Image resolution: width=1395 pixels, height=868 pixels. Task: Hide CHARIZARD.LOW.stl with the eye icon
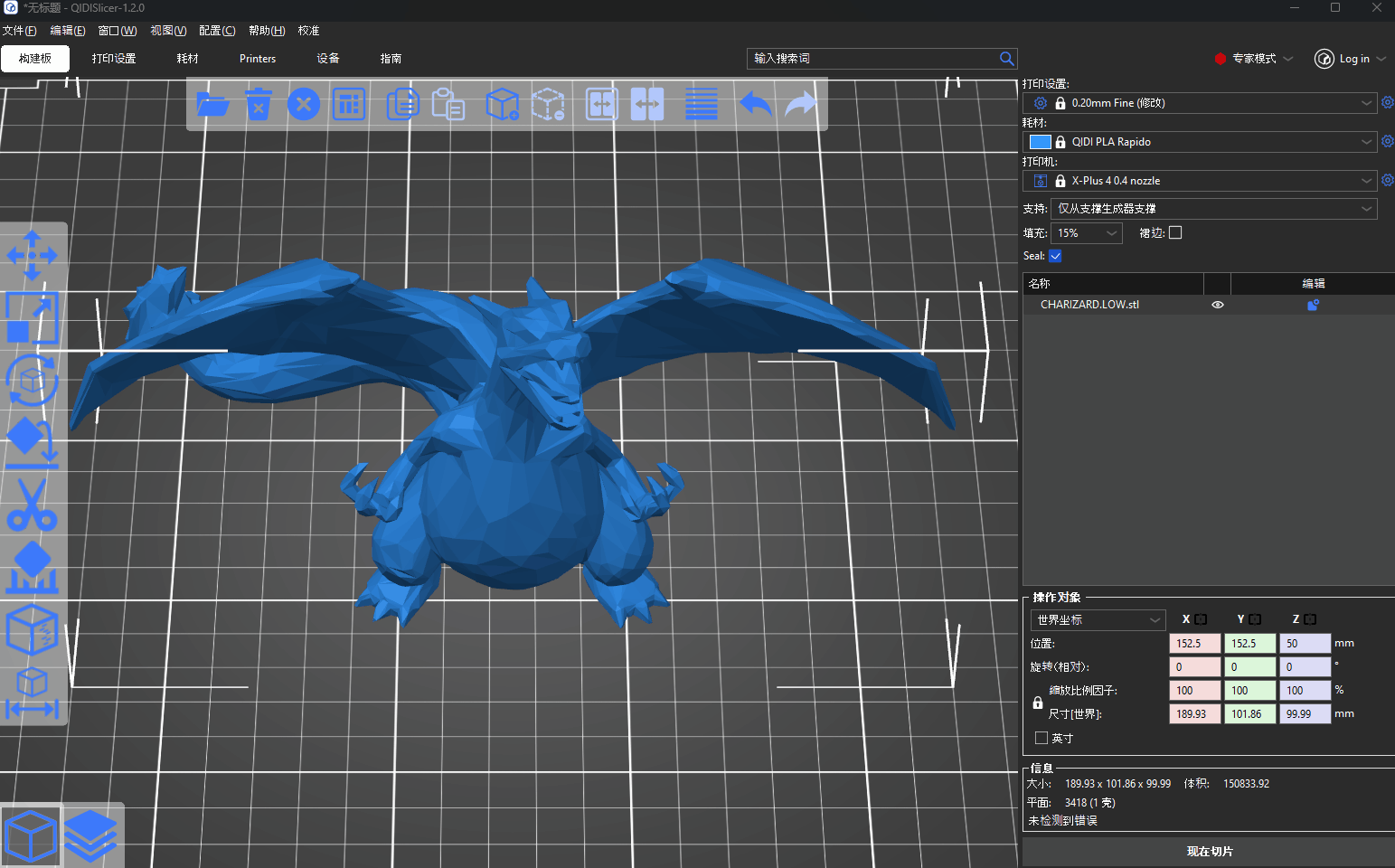pos(1218,305)
